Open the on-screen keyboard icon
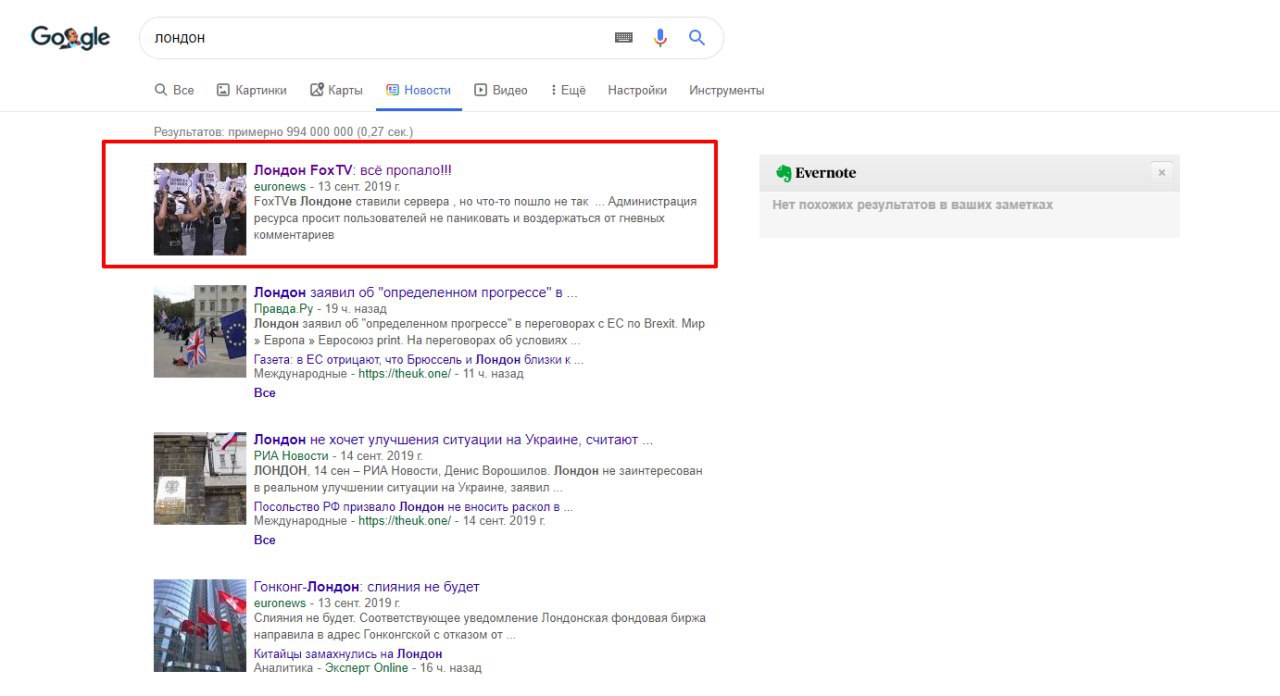The image size is (1280, 696). point(624,38)
